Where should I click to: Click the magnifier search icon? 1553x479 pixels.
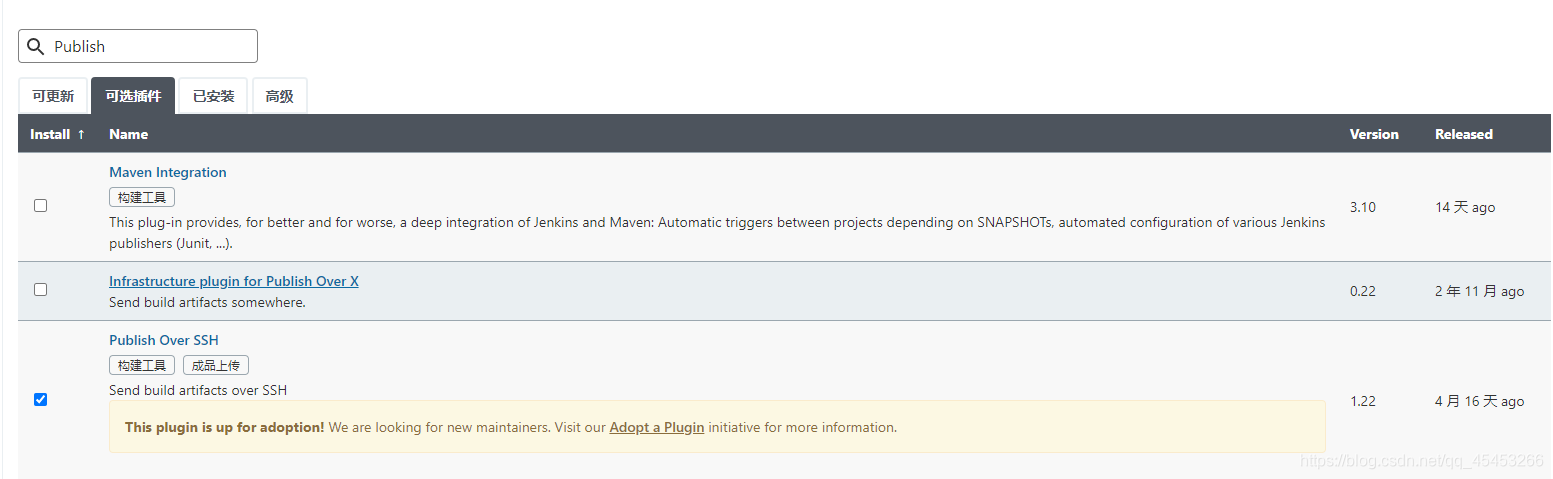(35, 47)
